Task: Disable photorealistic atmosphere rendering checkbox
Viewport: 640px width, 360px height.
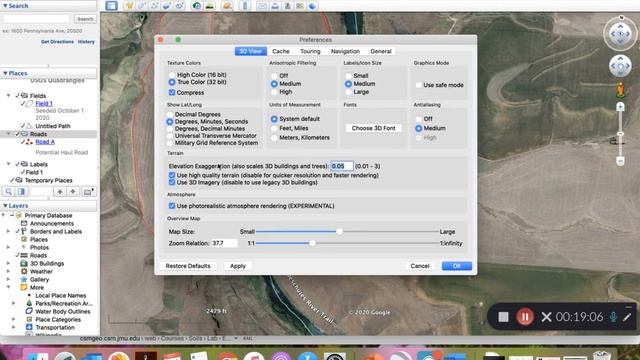Action: pyautogui.click(x=172, y=206)
